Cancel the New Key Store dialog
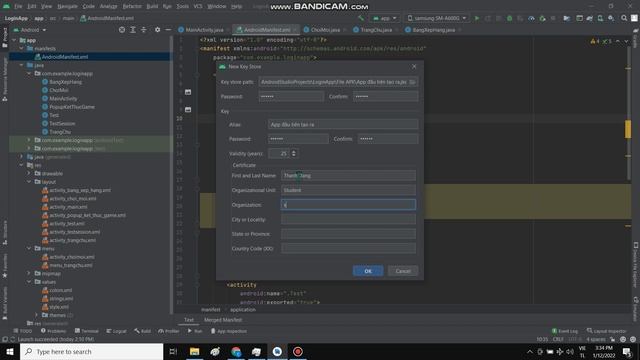Image resolution: width=640 pixels, height=360 pixels. click(403, 271)
